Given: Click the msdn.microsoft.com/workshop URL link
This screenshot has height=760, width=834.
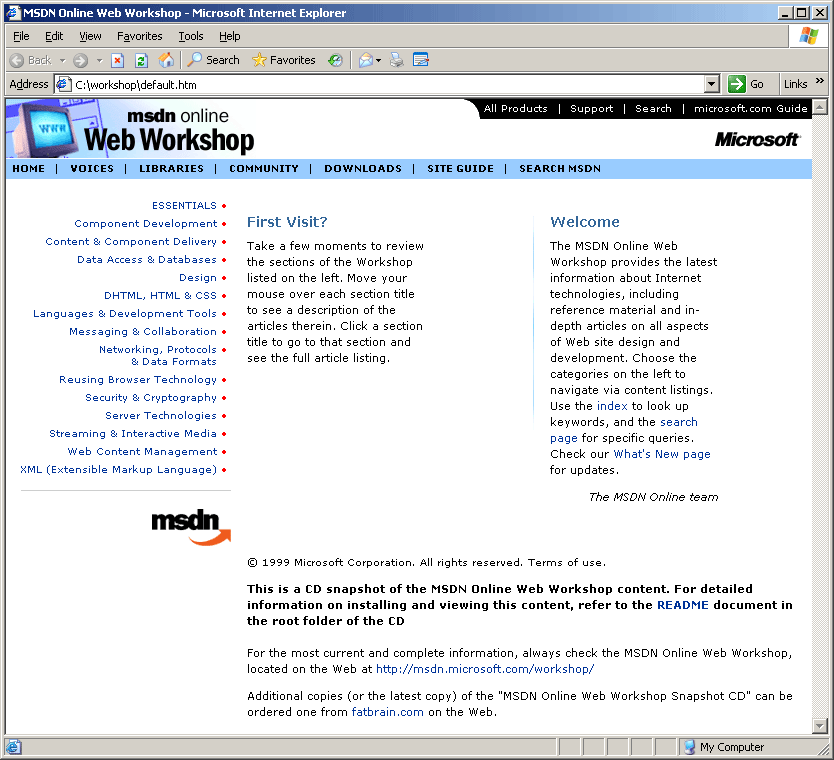Looking at the screenshot, I should tap(485, 669).
